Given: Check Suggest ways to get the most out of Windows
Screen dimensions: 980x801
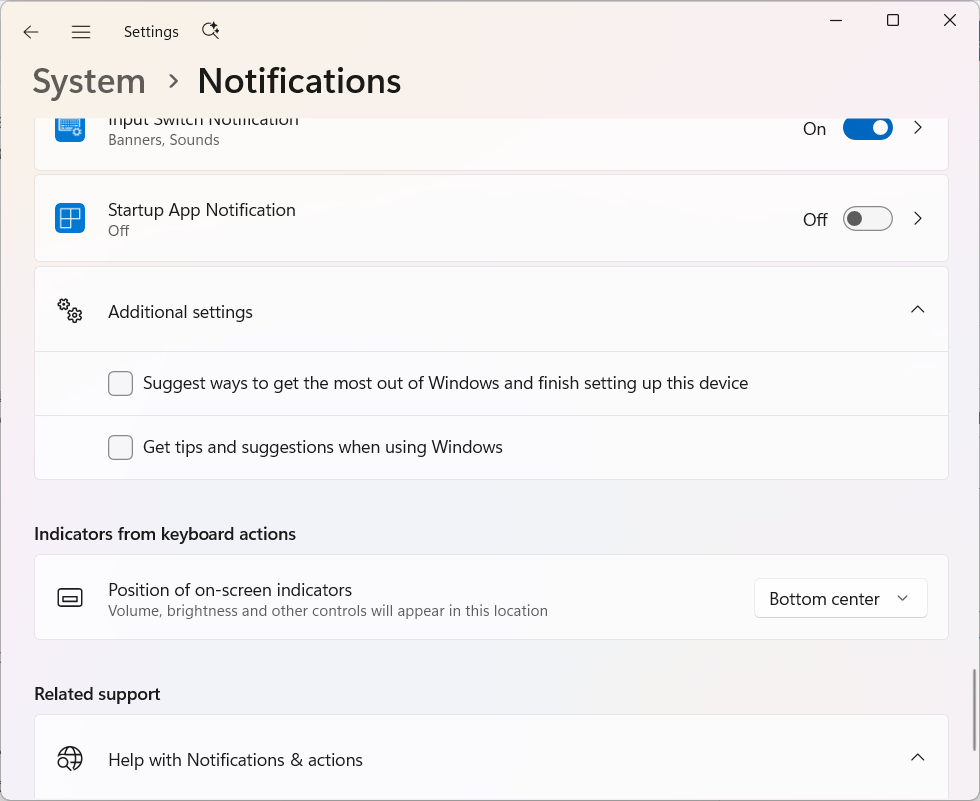Looking at the screenshot, I should [x=121, y=384].
